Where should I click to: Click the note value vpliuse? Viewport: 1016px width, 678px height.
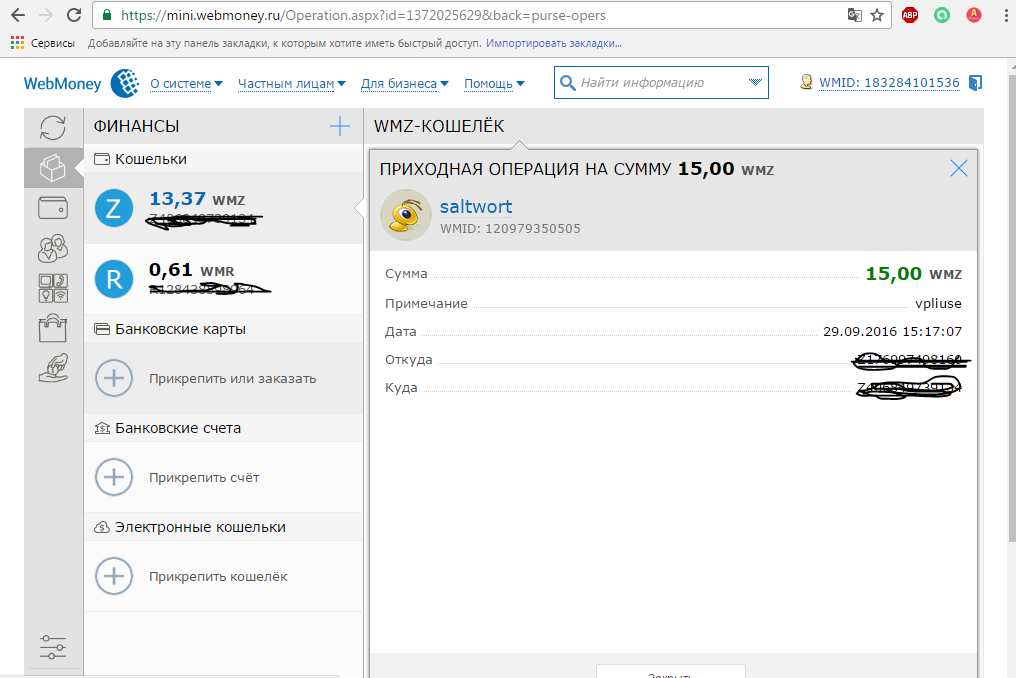click(x=938, y=303)
